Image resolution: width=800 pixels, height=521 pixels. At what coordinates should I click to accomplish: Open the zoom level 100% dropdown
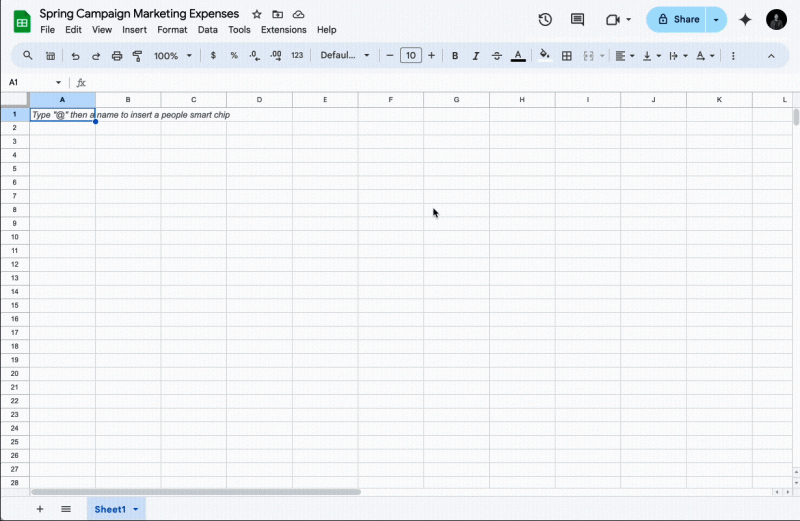click(173, 56)
